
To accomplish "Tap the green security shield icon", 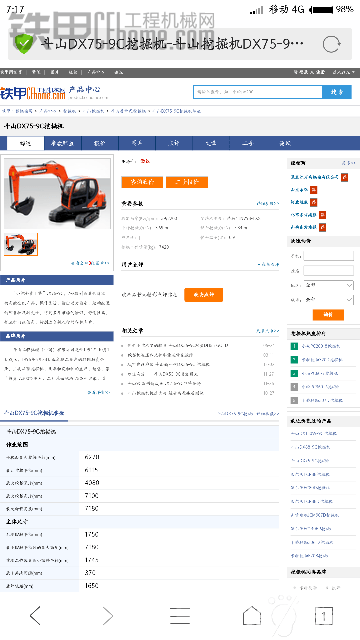I will (x=24, y=44).
